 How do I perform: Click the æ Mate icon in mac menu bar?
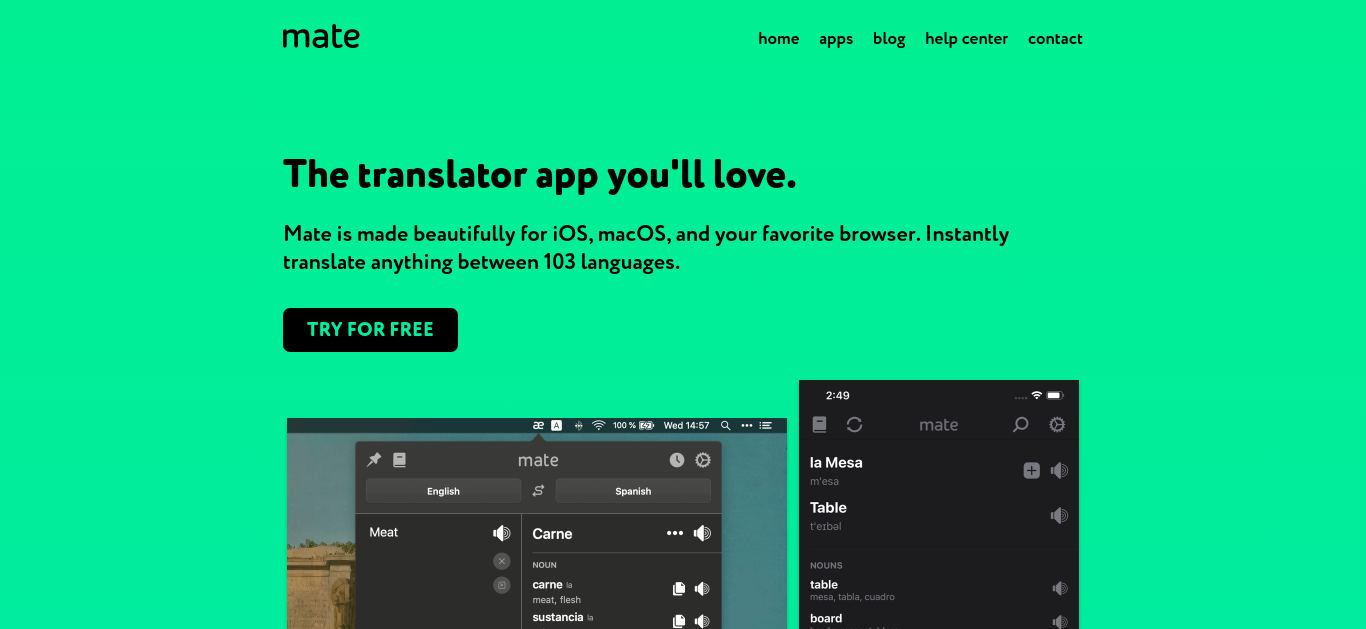pos(538,425)
